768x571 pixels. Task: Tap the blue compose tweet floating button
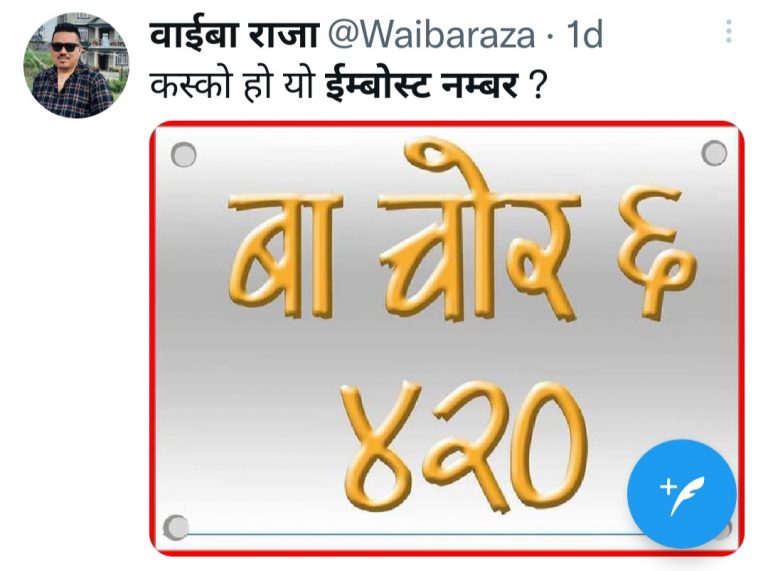682,493
